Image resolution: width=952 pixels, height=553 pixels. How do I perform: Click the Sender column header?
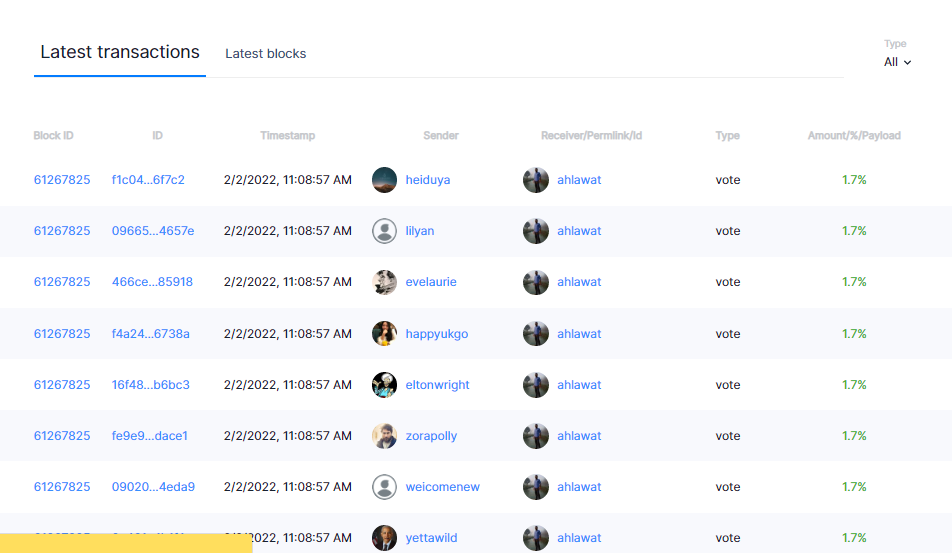pos(441,135)
